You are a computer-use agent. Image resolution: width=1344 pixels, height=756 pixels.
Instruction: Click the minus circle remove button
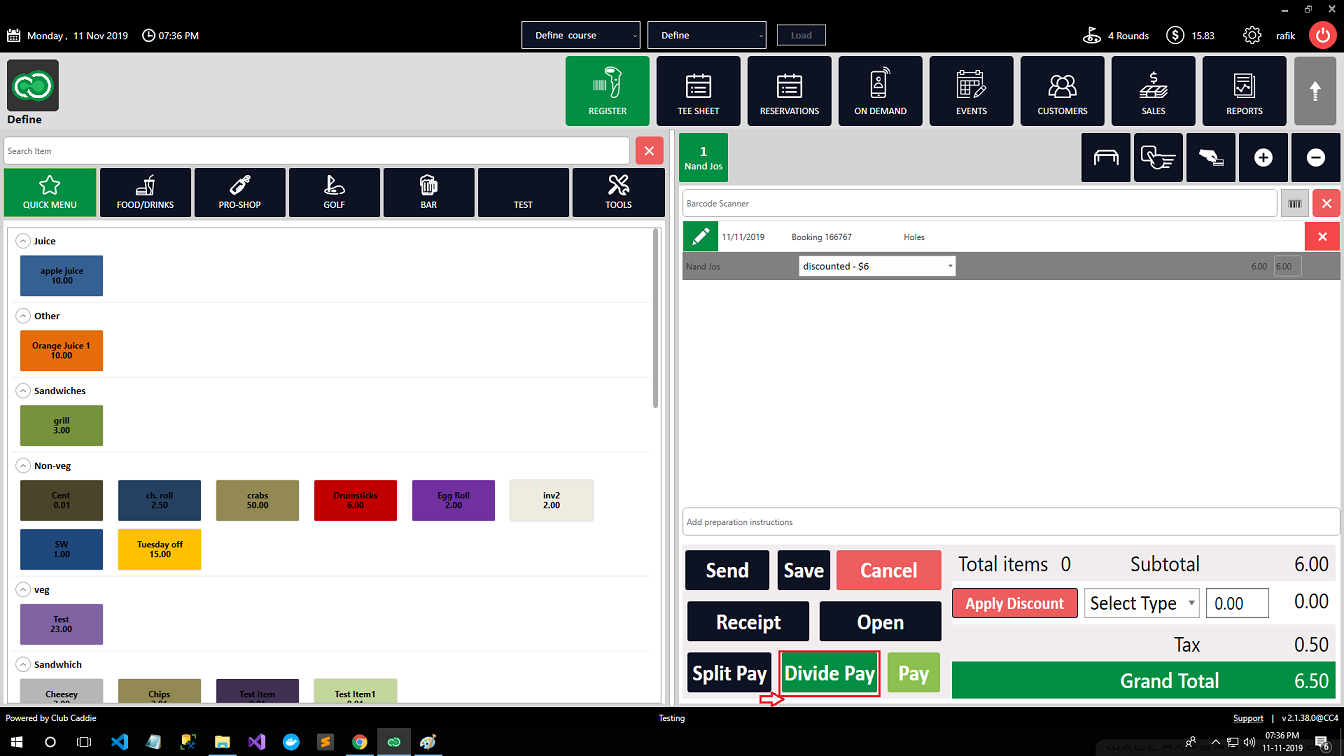1316,158
